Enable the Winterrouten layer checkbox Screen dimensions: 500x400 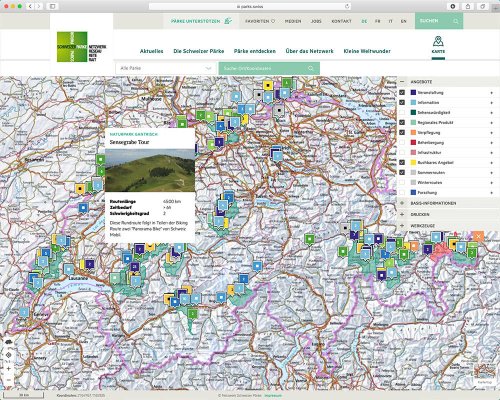tap(402, 182)
